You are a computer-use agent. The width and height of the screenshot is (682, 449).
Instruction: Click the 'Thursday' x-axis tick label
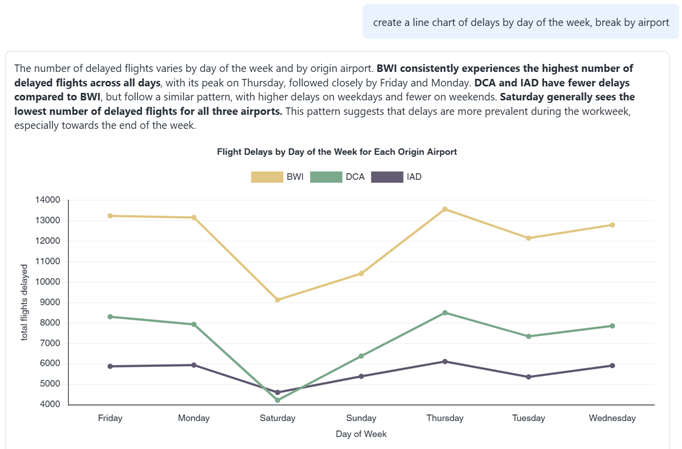(x=445, y=418)
